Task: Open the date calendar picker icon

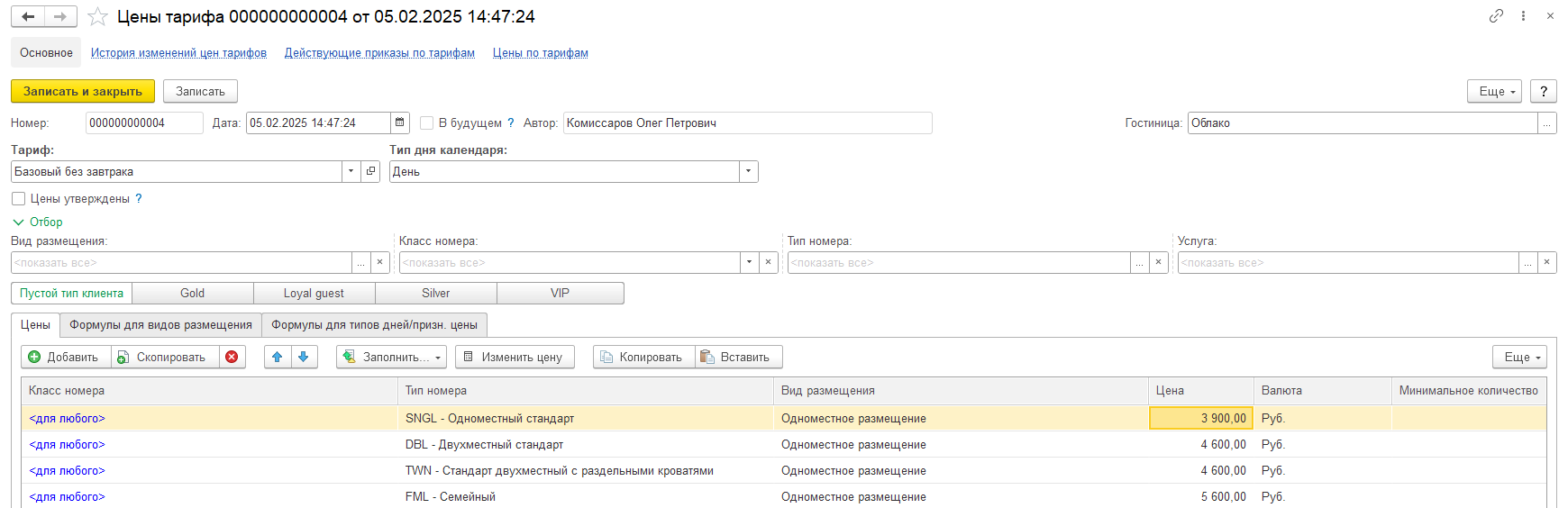Action: 400,123
